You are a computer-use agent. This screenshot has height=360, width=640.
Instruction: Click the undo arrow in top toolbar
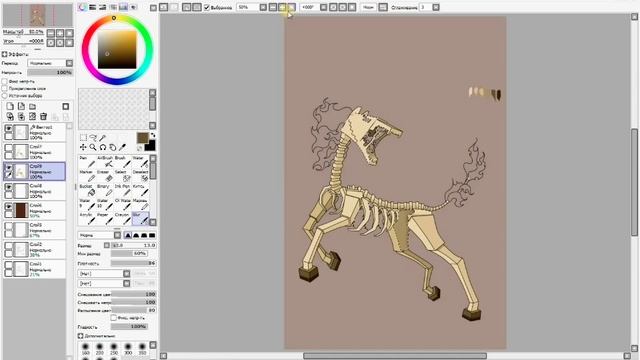[163, 7]
